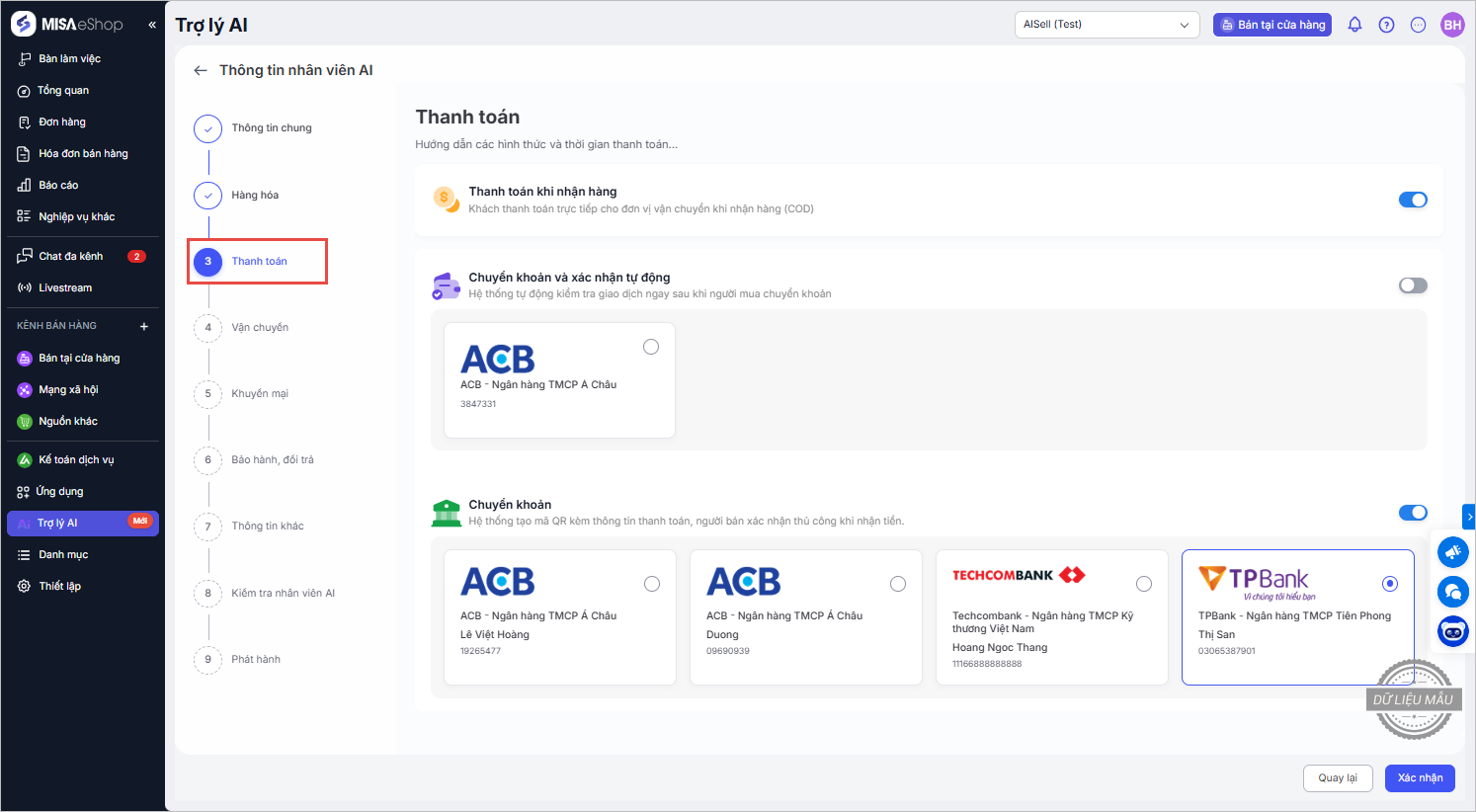Click the Xác nhận button
This screenshot has width=1476, height=812.
pyautogui.click(x=1420, y=778)
